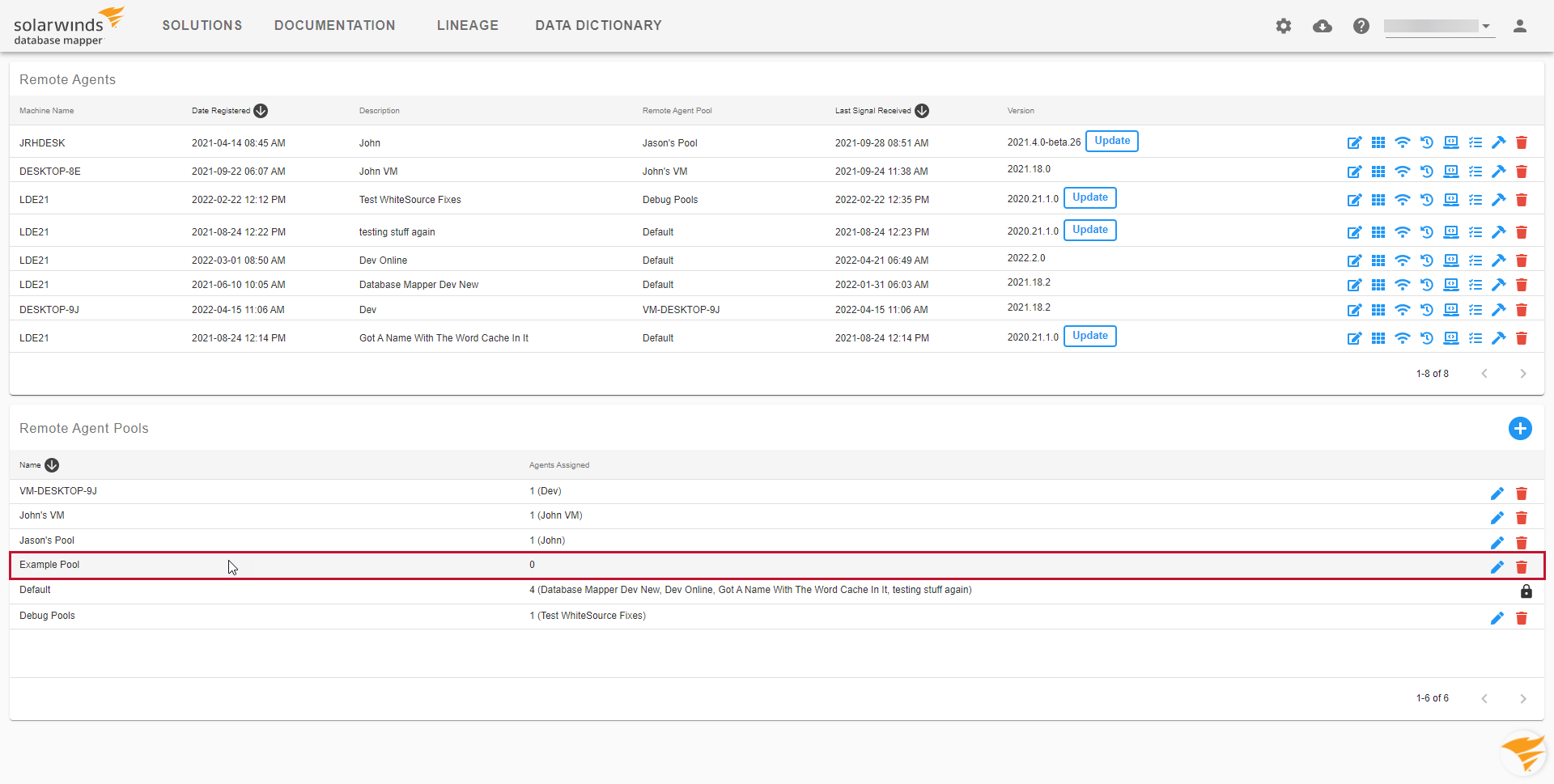Click the lock icon on Default pool
The image size is (1554, 784).
click(x=1526, y=591)
